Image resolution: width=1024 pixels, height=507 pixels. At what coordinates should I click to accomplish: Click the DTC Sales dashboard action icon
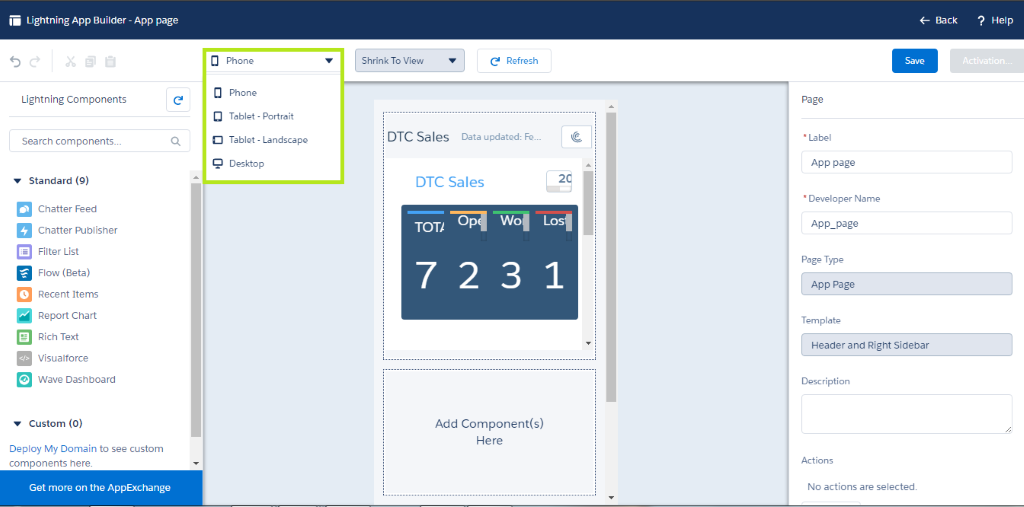tap(576, 137)
